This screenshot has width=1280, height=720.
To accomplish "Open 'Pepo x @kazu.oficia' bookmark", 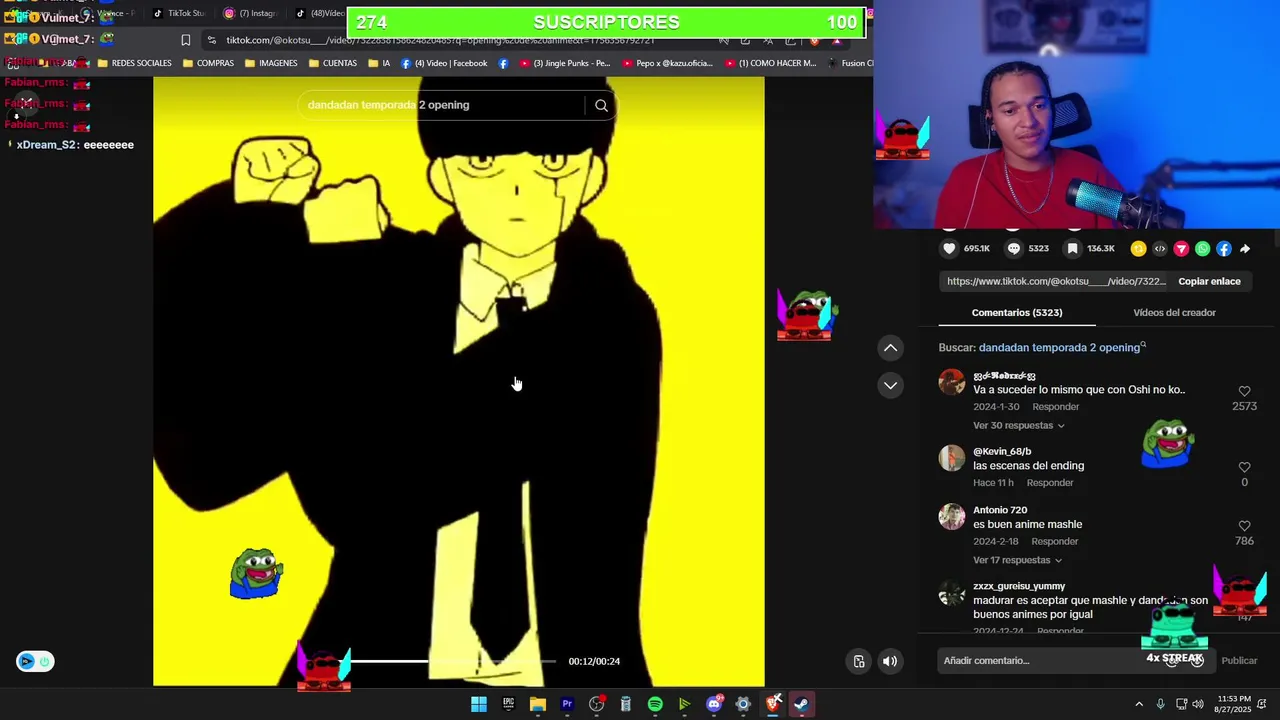I will [667, 63].
